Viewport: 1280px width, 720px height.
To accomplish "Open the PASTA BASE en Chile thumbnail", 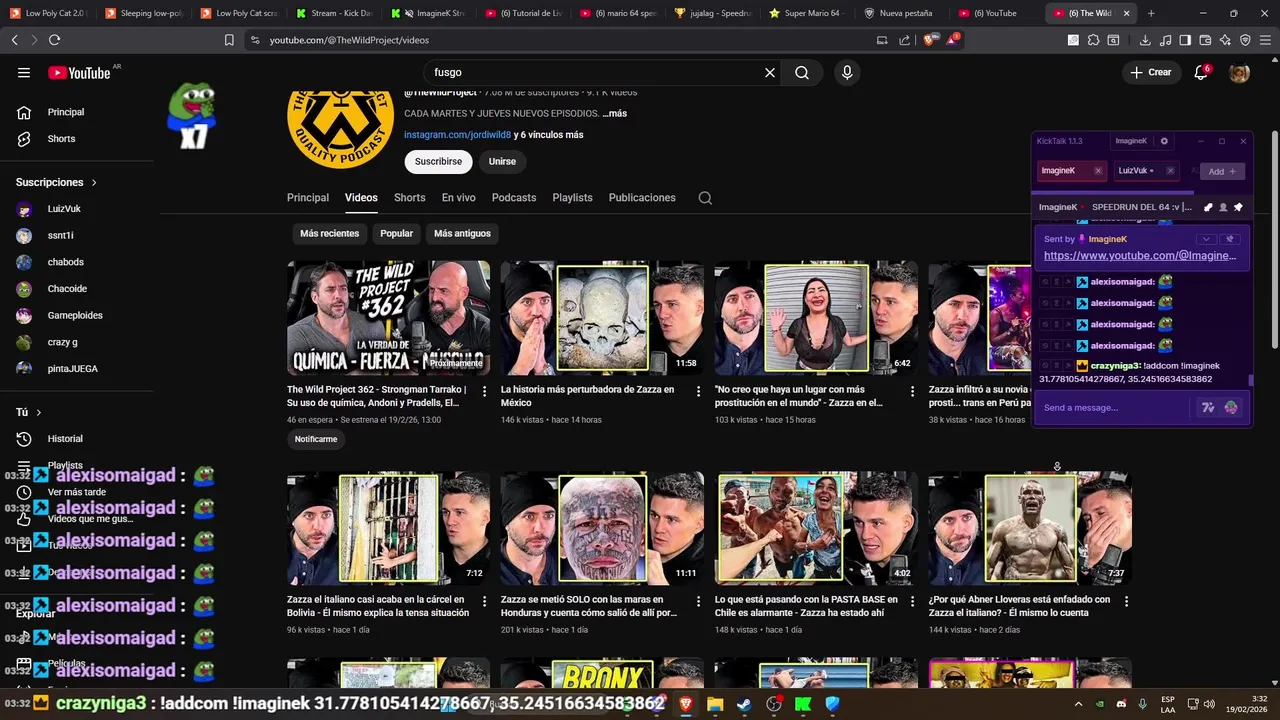I will point(816,528).
